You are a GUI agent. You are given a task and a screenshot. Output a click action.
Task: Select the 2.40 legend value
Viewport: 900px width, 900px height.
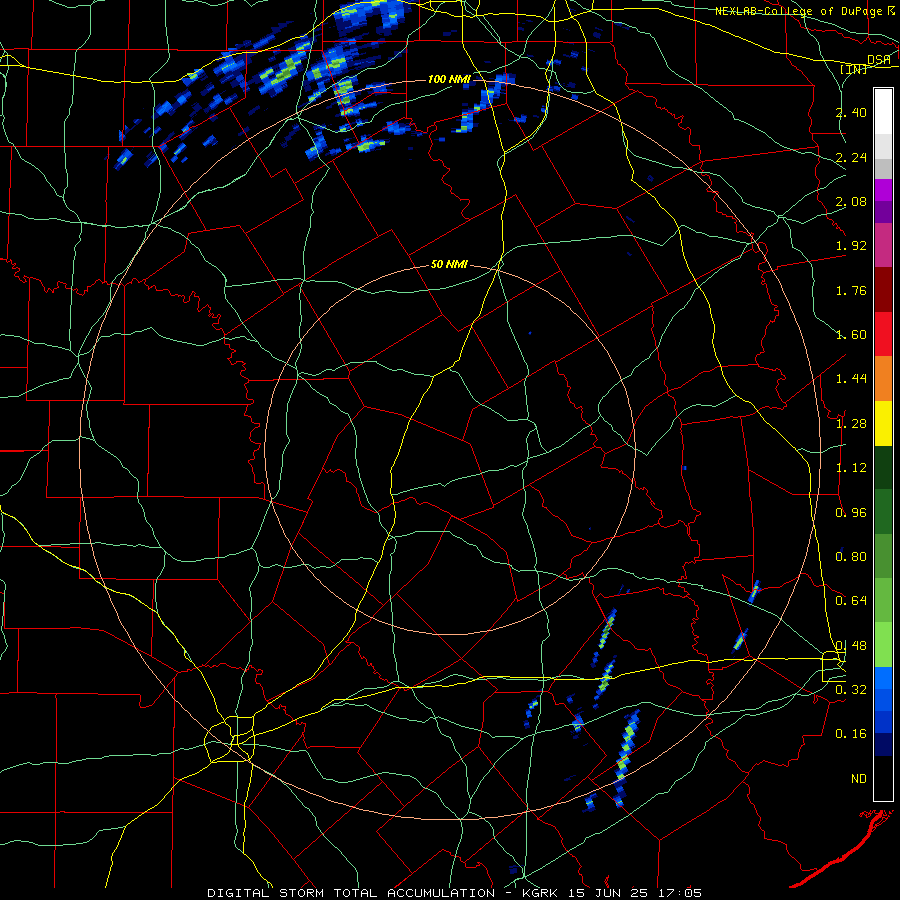851,112
